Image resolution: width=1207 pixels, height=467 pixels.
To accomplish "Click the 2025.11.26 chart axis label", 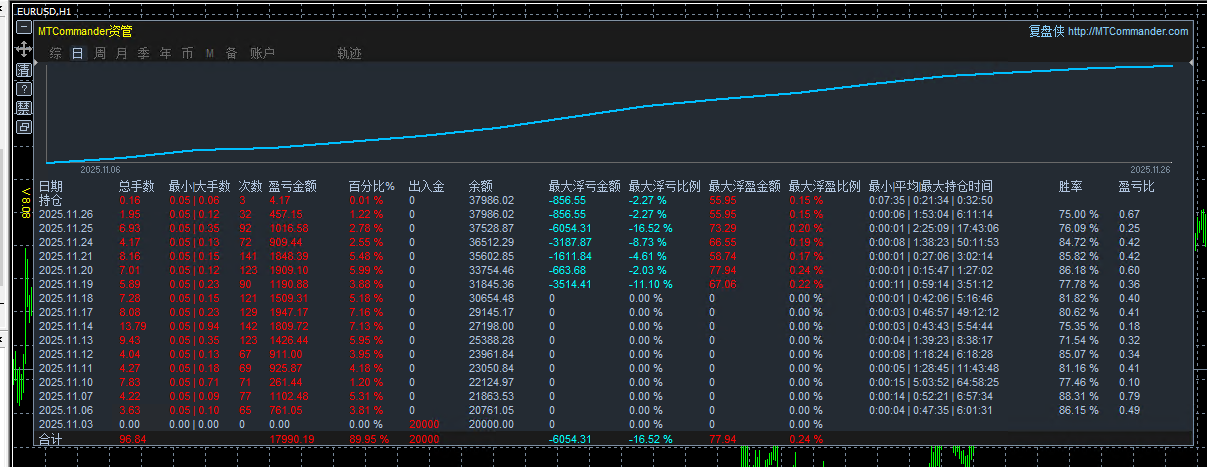I will (1149, 169).
